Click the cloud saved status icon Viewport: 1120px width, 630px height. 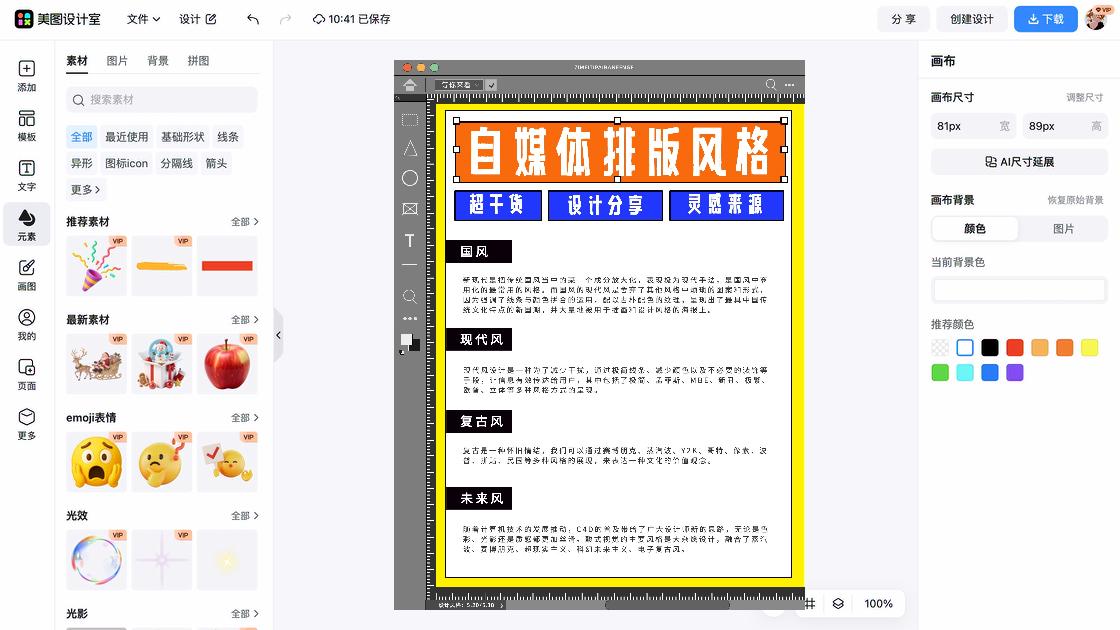click(x=319, y=19)
